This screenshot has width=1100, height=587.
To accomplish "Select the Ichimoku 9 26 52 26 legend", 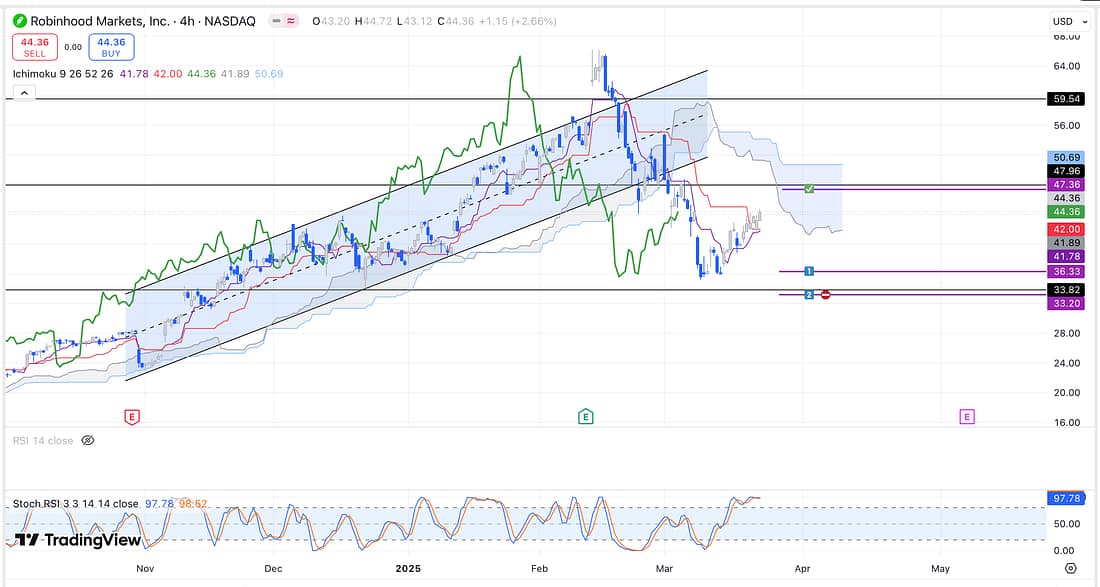I will (63, 73).
